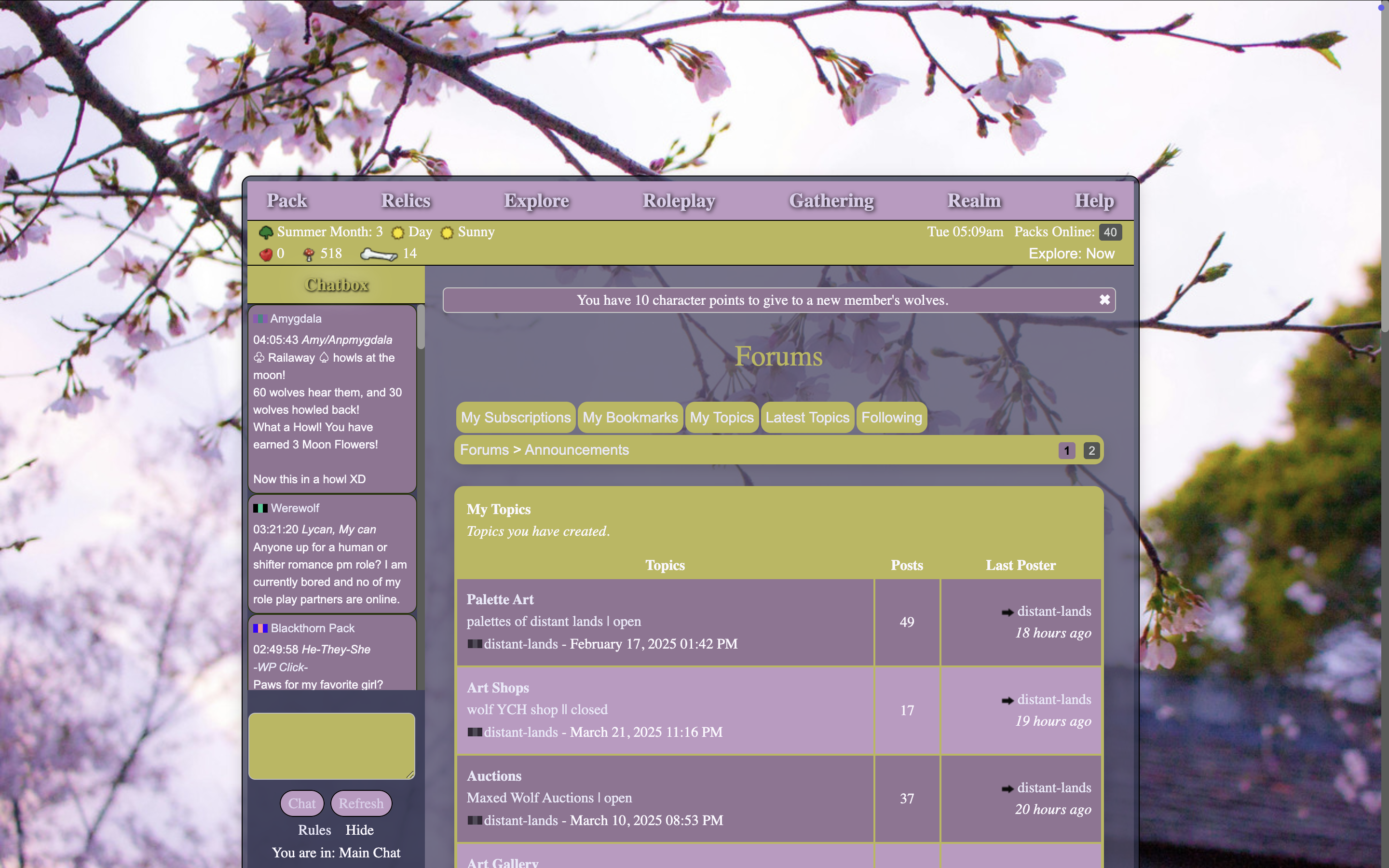This screenshot has height=868, width=1389.
Task: Click the sun icon beside Day
Action: [x=397, y=232]
